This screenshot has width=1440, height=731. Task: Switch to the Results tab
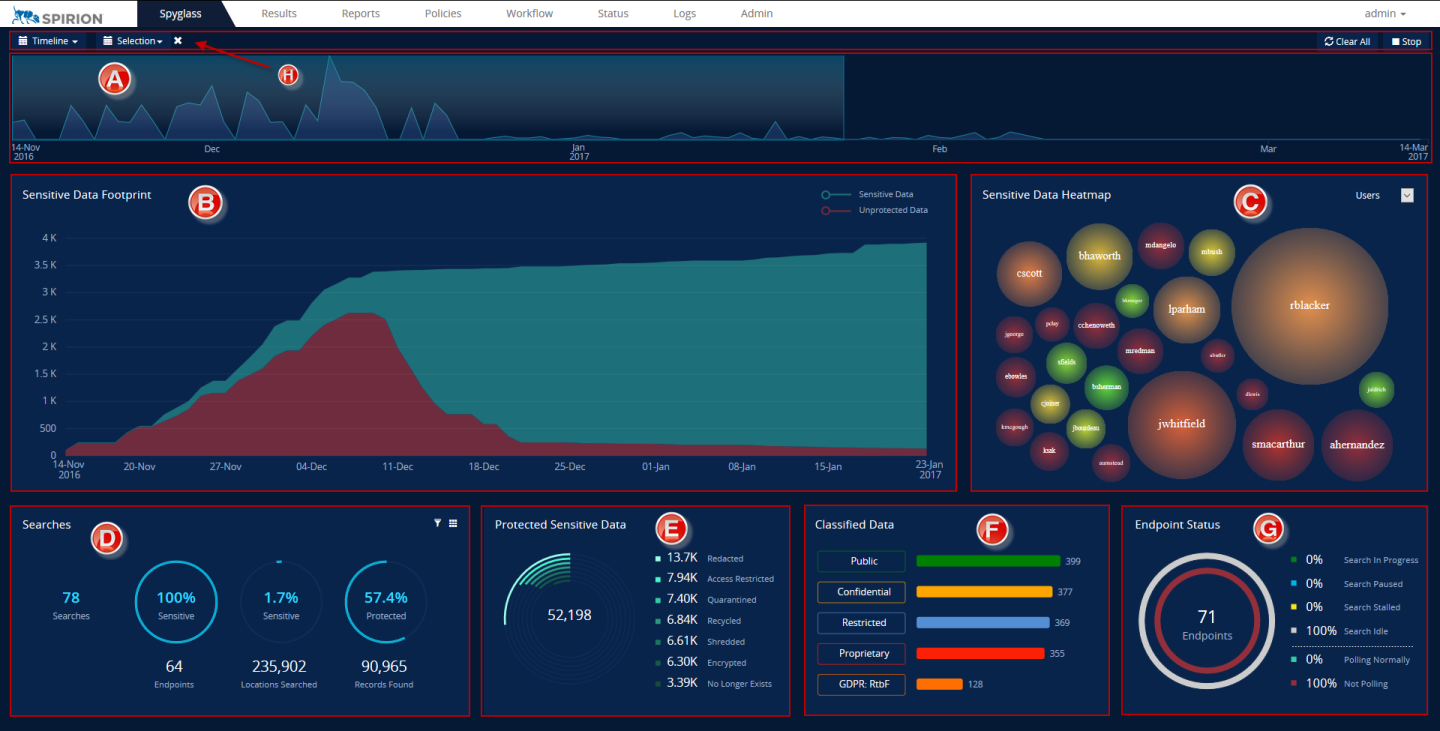coord(278,14)
